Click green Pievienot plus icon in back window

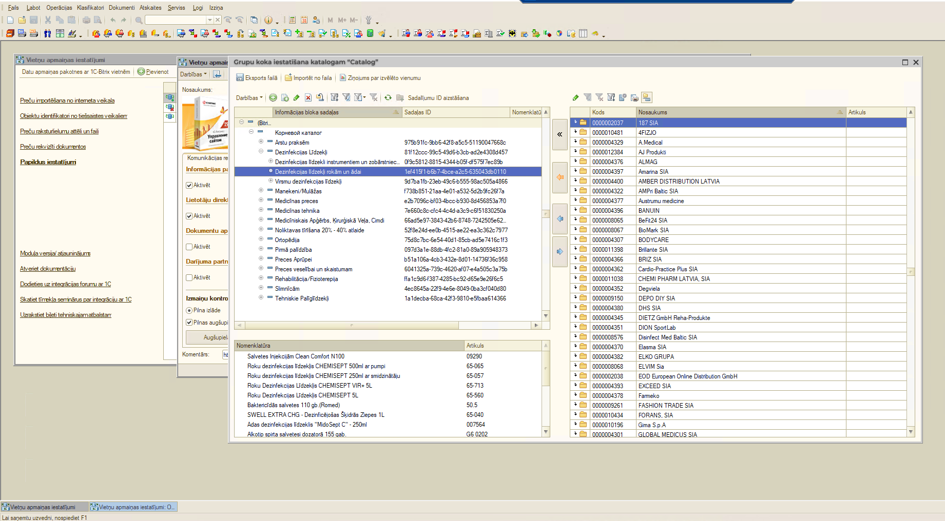pos(141,72)
